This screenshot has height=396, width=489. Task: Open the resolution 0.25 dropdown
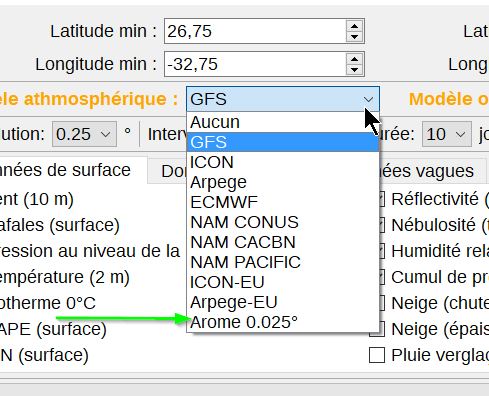(x=84, y=134)
